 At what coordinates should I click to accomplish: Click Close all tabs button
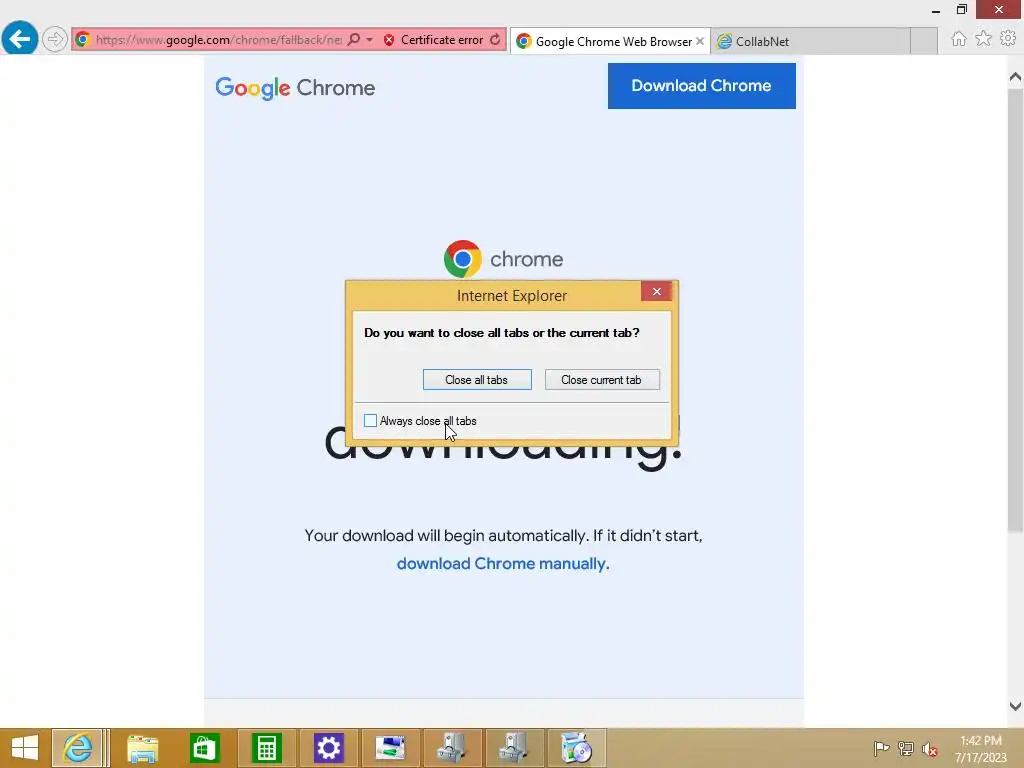pos(477,379)
